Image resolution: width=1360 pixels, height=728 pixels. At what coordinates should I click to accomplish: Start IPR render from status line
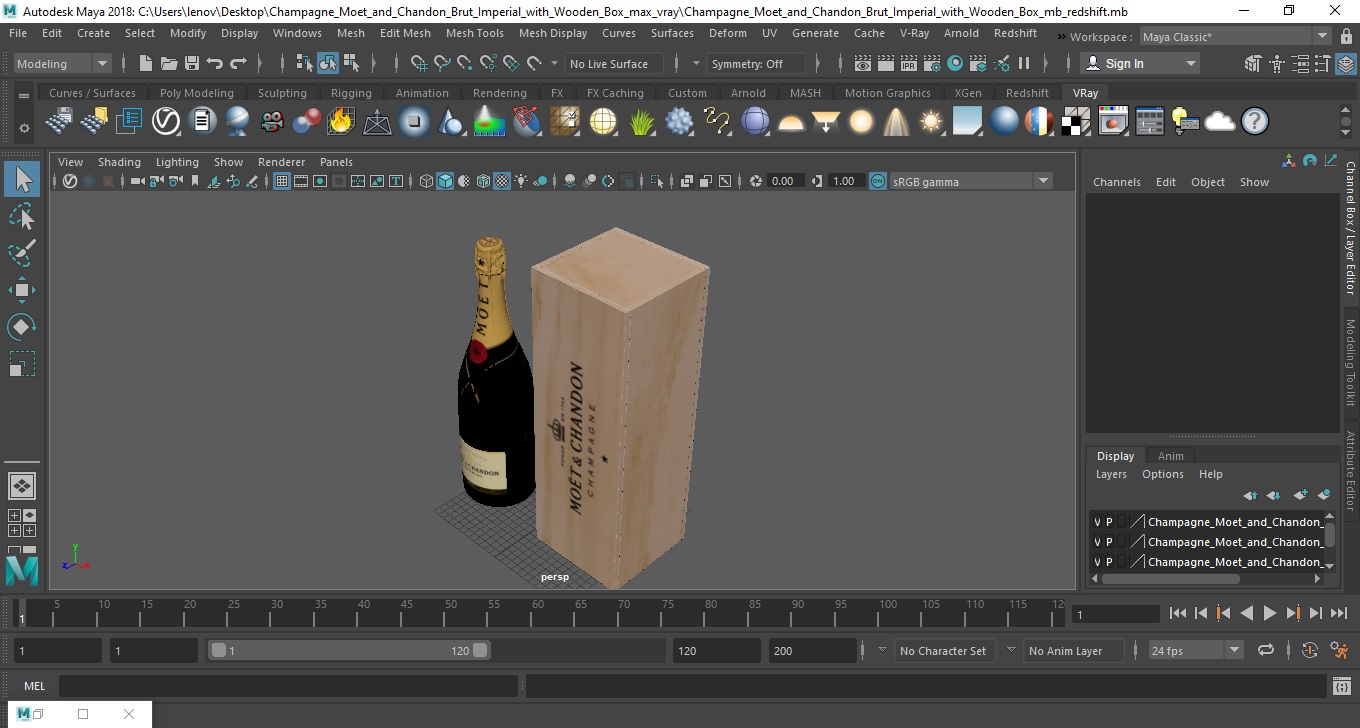click(x=909, y=63)
